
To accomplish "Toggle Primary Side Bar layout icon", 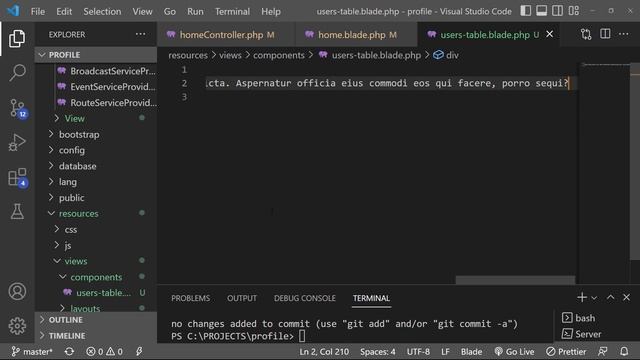I will tap(526, 11).
